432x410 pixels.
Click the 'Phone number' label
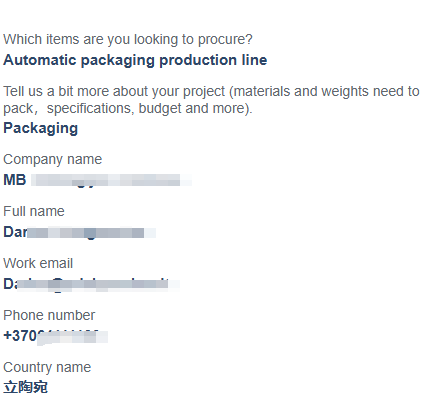coord(49,315)
